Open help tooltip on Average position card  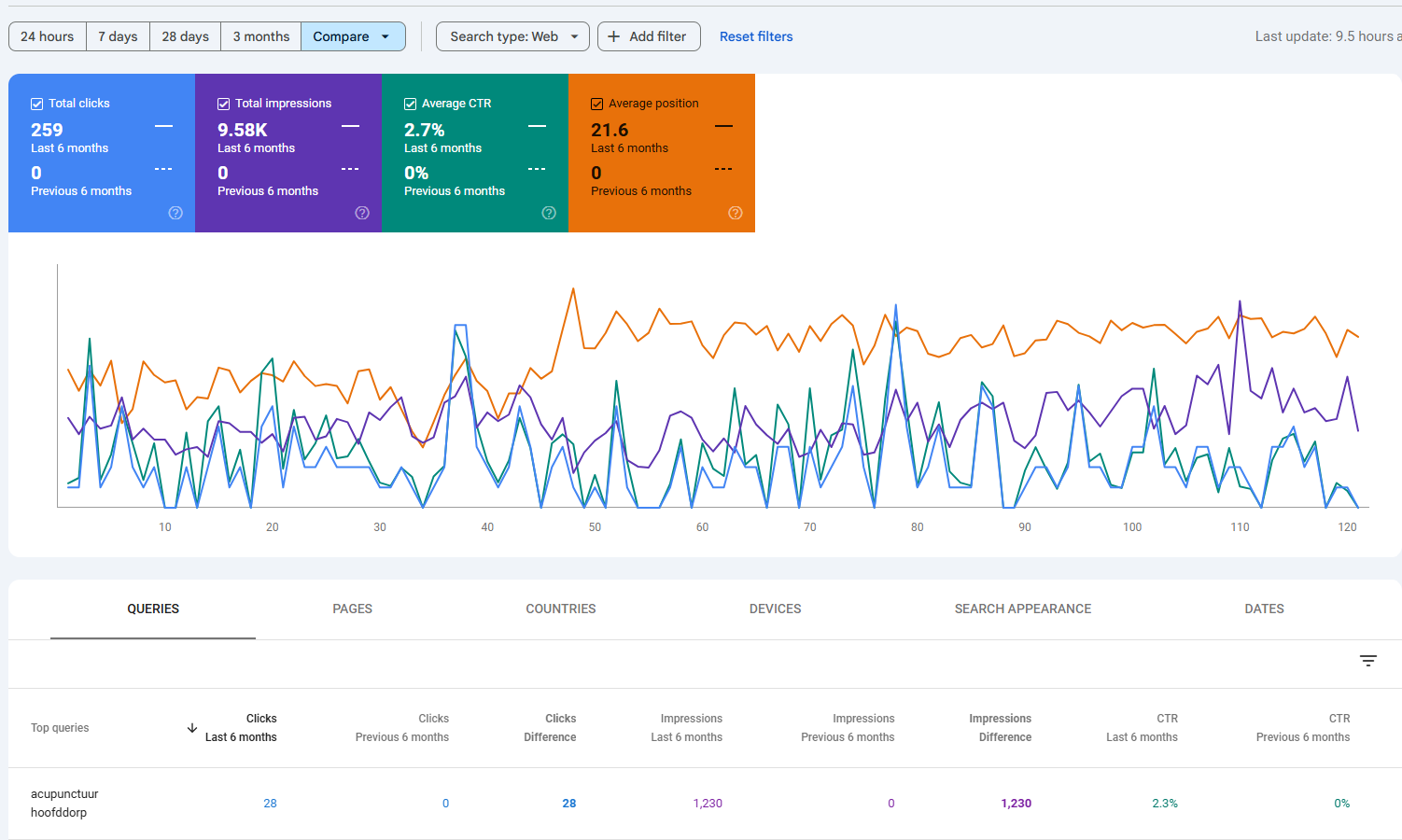pyautogui.click(x=736, y=213)
